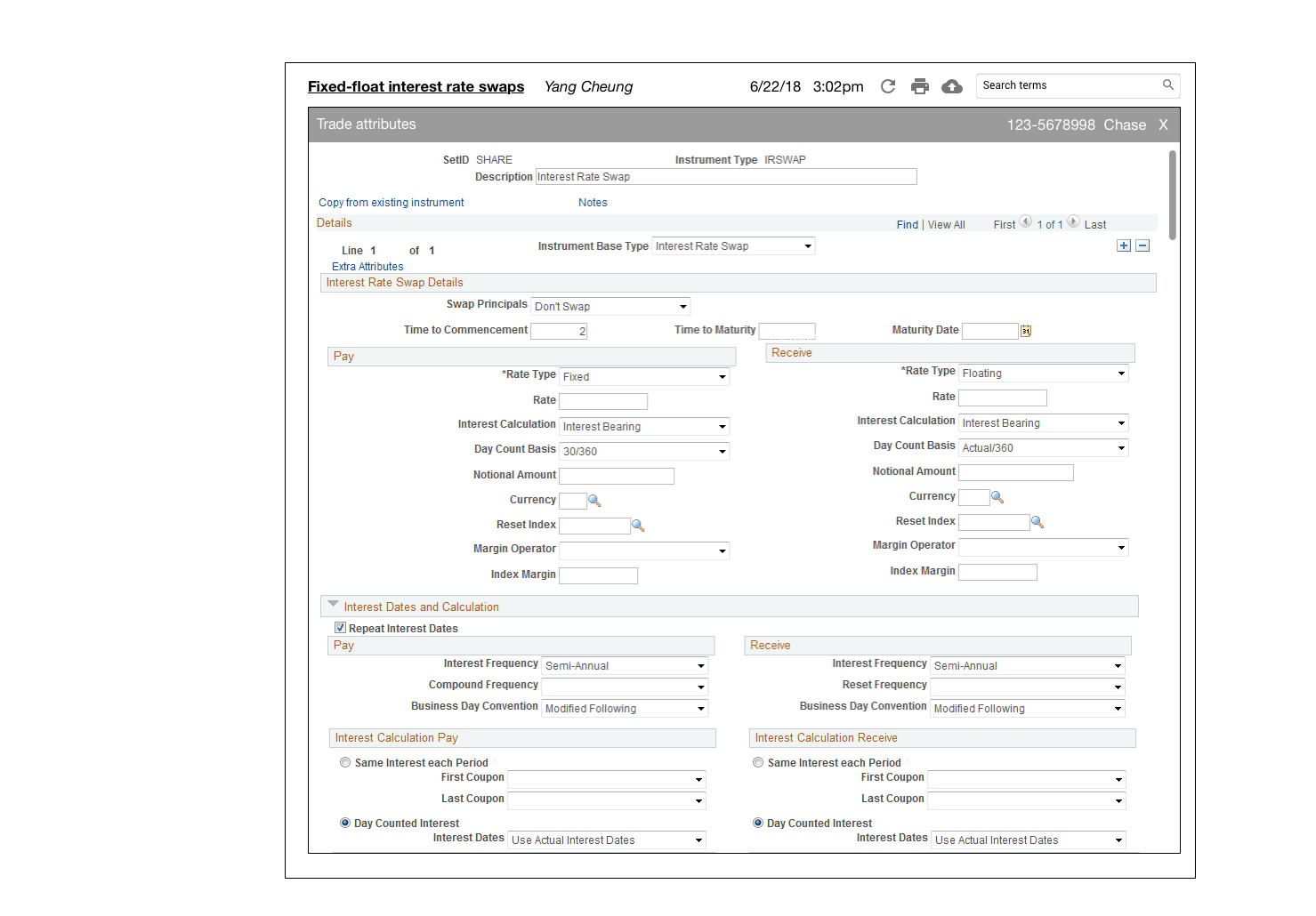Open Receive Day Count Basis dropdown
Viewport: 1316px width, 916px height.
pos(1043,448)
